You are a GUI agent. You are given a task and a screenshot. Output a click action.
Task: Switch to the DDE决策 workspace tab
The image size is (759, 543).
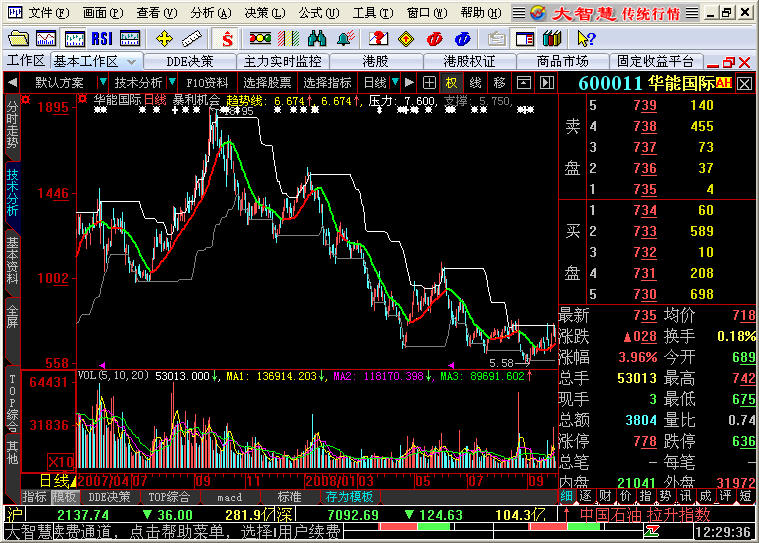190,62
